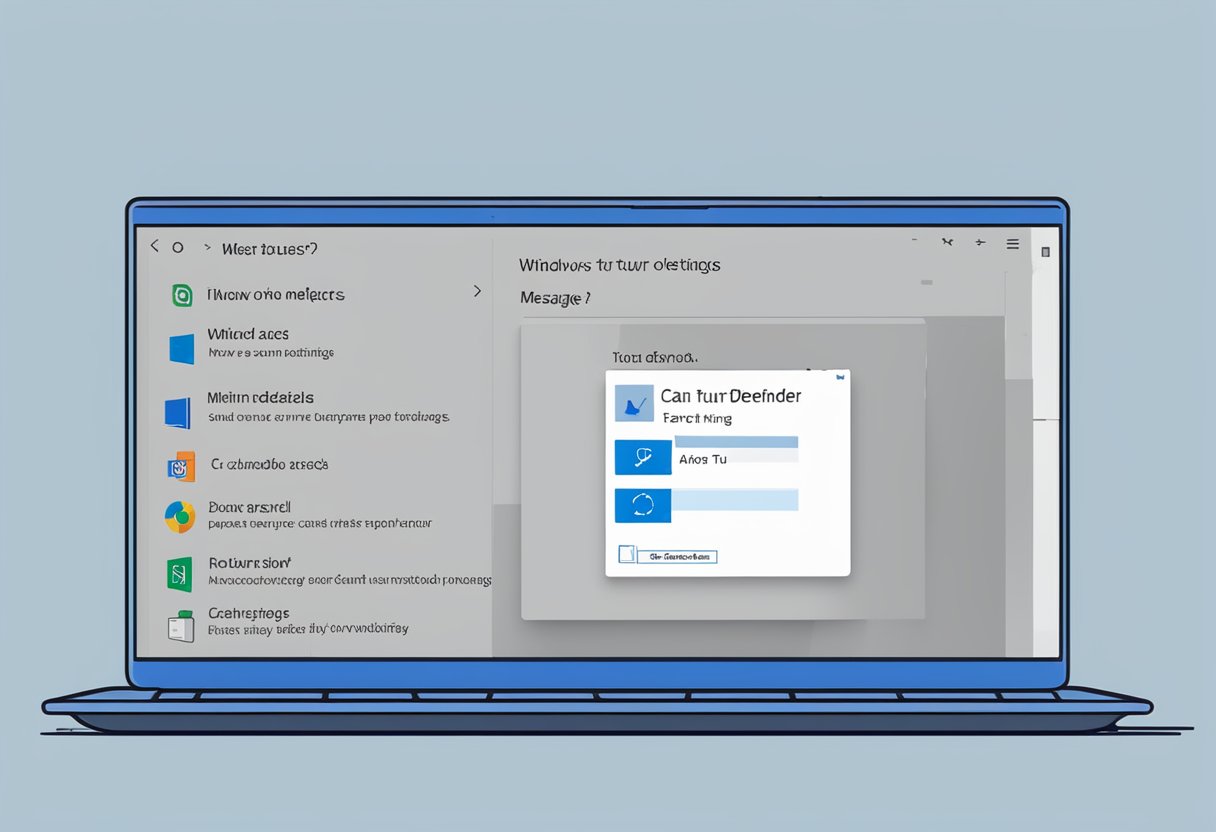Screen dimensions: 1216x832
Task: Click the "Añog Tu" option bar in the dialog
Action: coord(735,457)
